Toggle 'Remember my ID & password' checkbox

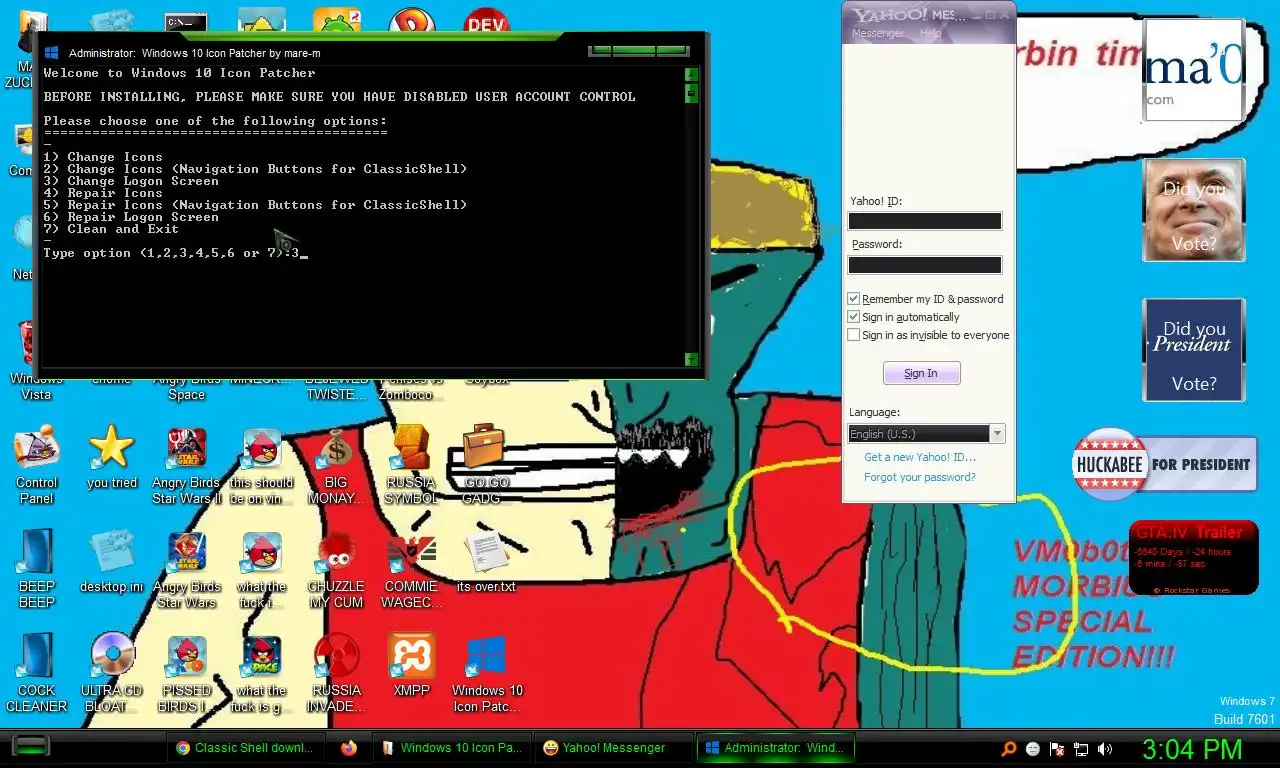pos(853,299)
